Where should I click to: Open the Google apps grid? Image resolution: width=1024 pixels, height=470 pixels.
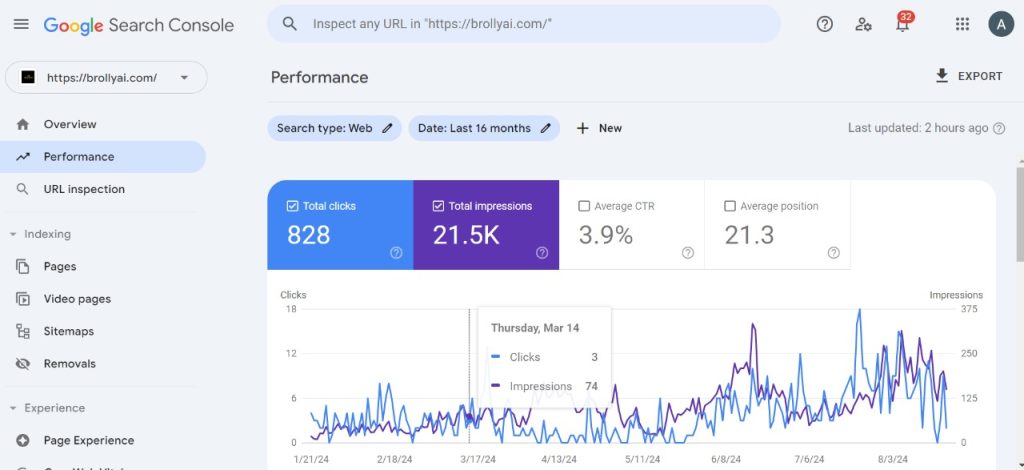coord(962,24)
